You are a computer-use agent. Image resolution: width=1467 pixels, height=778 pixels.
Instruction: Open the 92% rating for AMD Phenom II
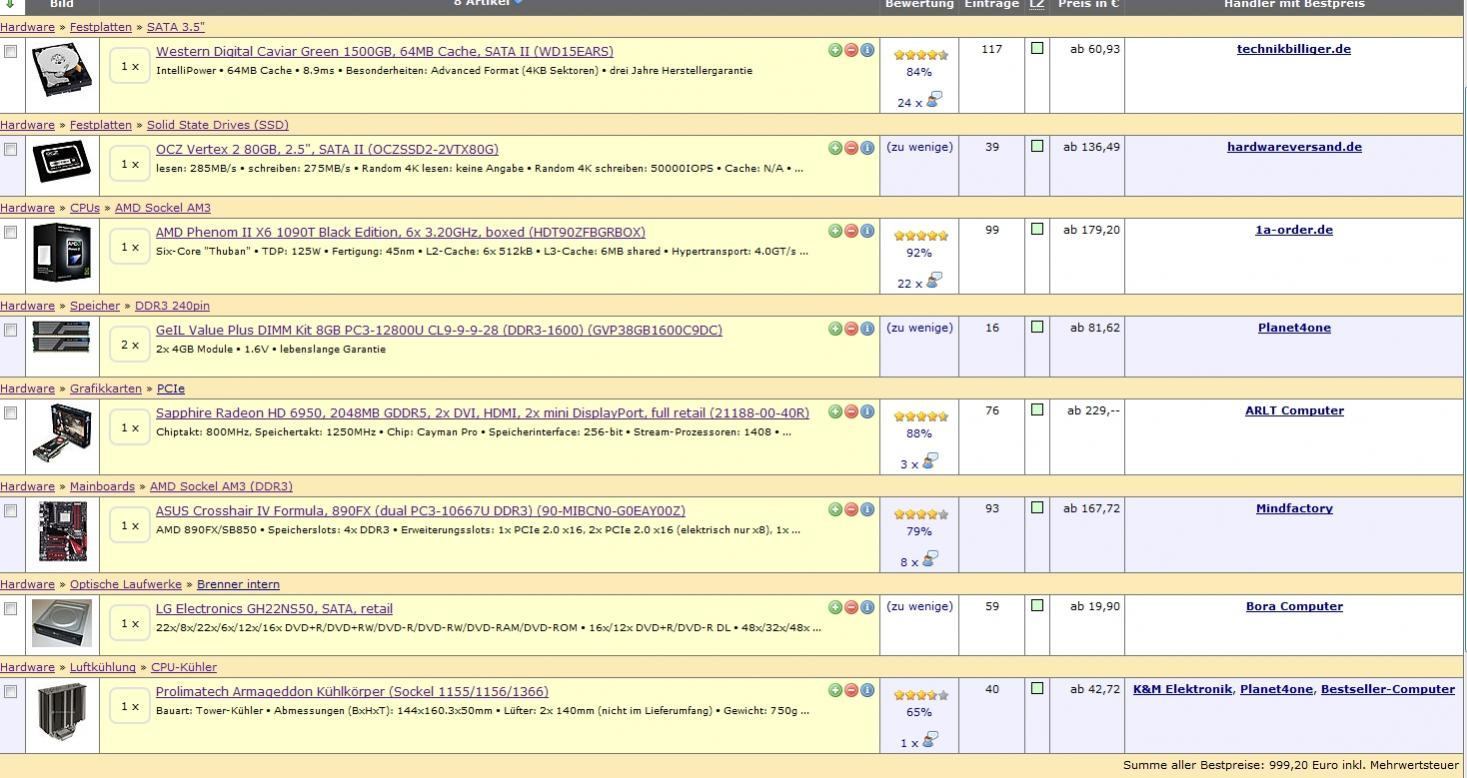tap(919, 254)
